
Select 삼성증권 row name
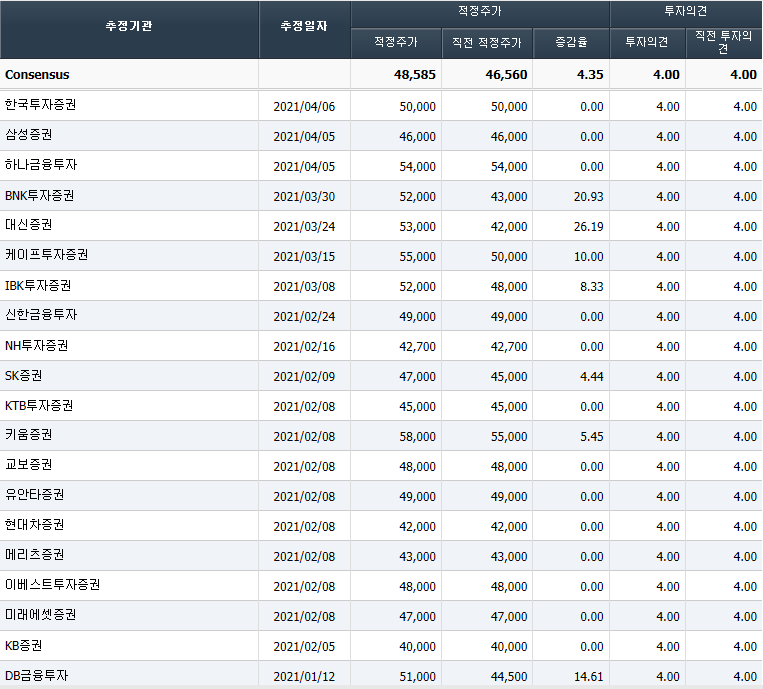tap(29, 135)
